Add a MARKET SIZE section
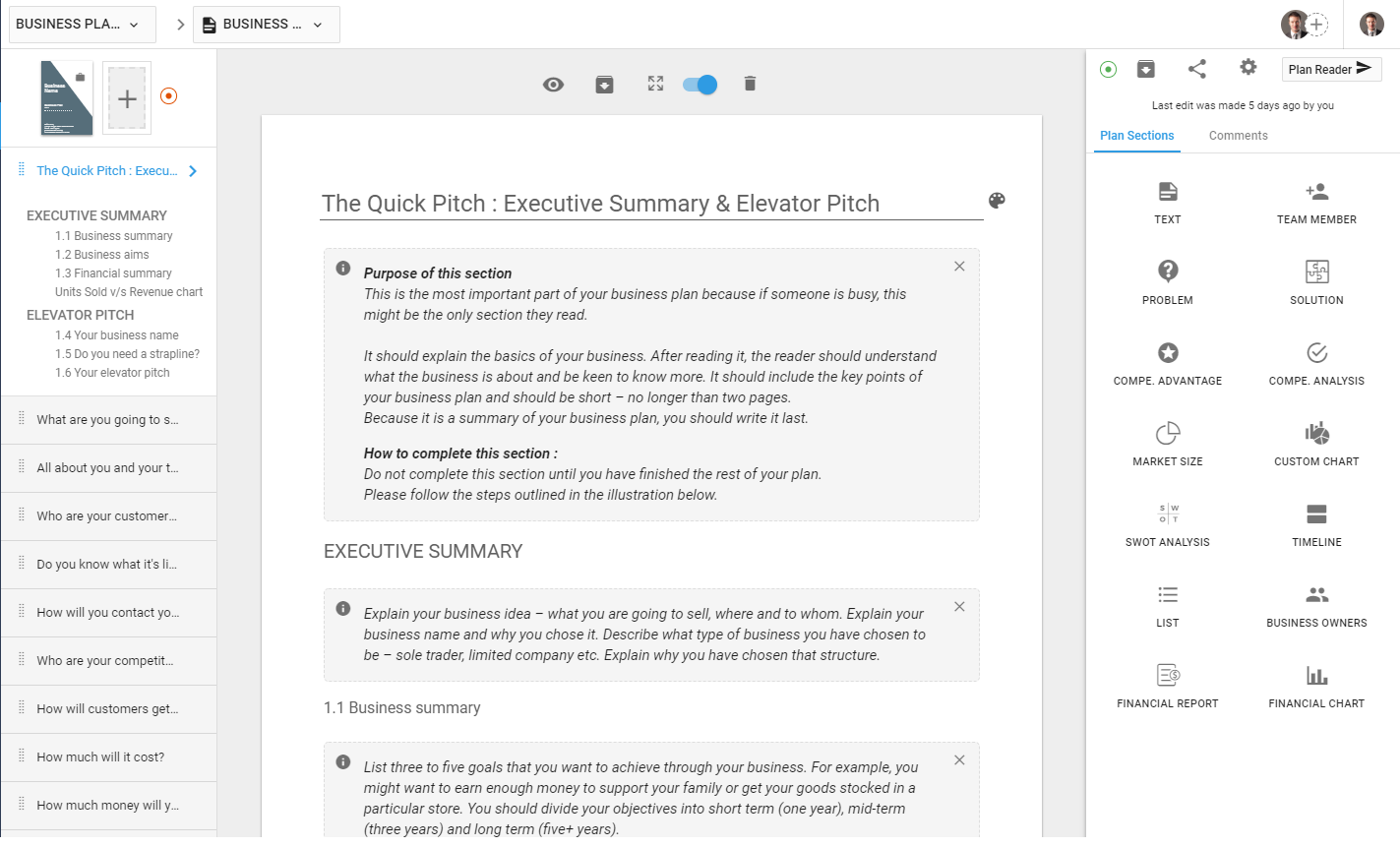The height and width of the screenshot is (847, 1400). coord(1167,444)
